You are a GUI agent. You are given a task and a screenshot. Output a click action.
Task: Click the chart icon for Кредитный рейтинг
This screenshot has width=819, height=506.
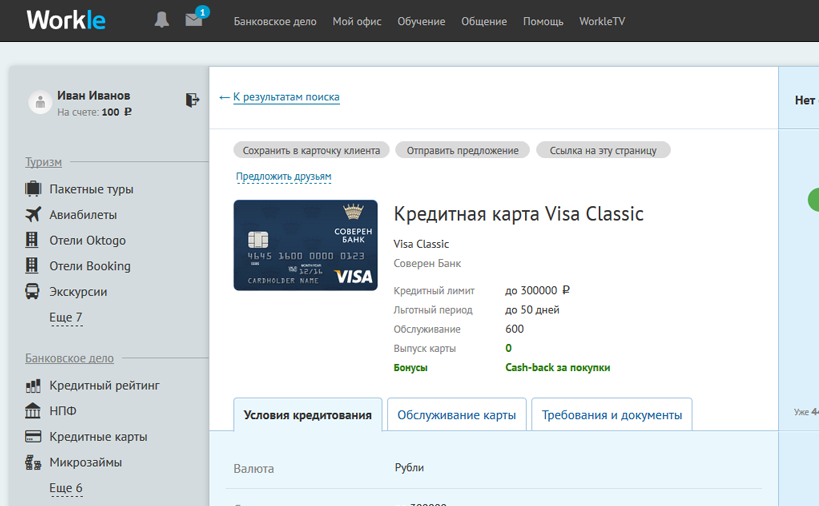(x=33, y=385)
